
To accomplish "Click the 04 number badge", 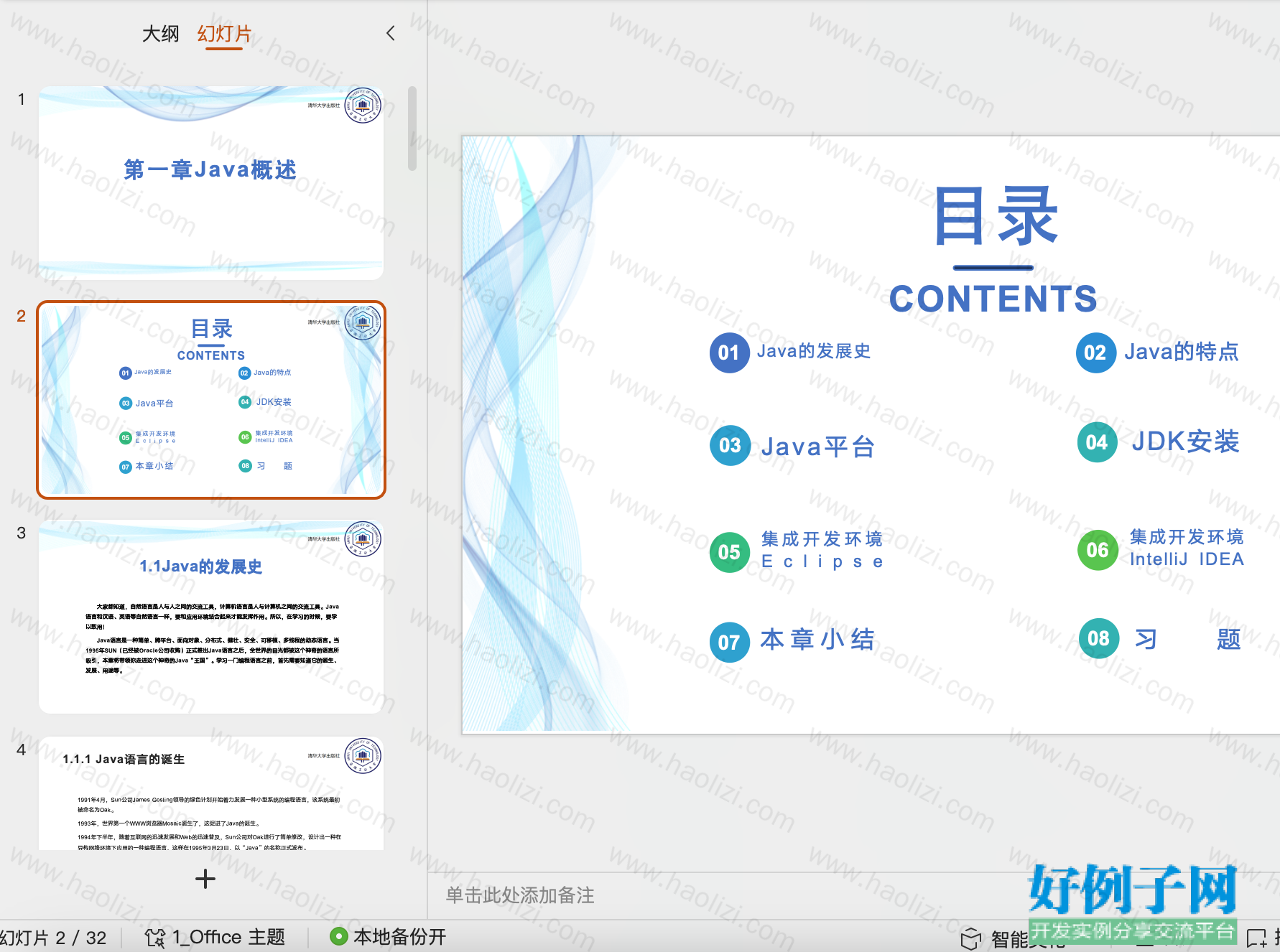I will coord(1098,442).
